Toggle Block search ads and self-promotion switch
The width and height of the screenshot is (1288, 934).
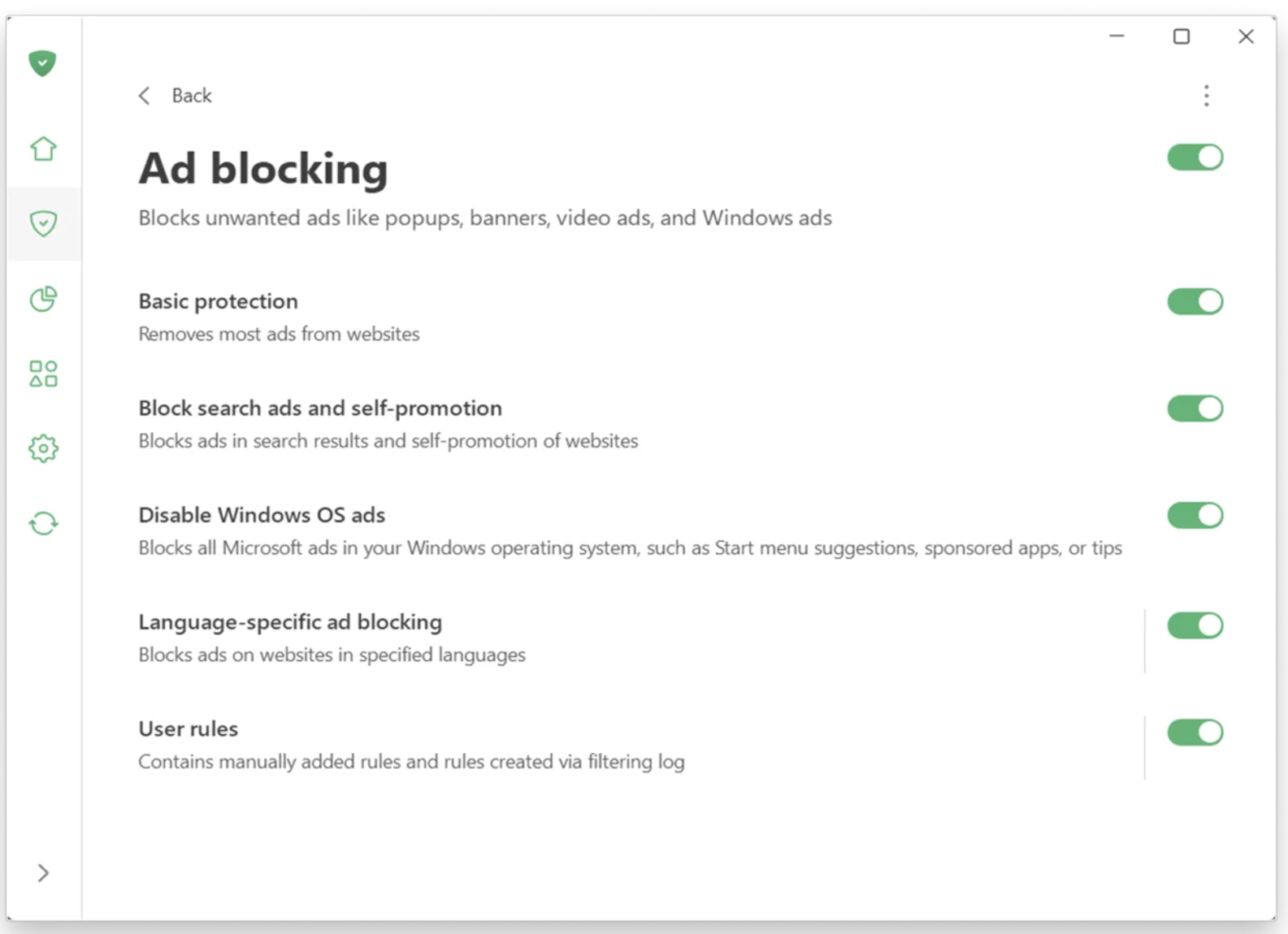coord(1195,408)
